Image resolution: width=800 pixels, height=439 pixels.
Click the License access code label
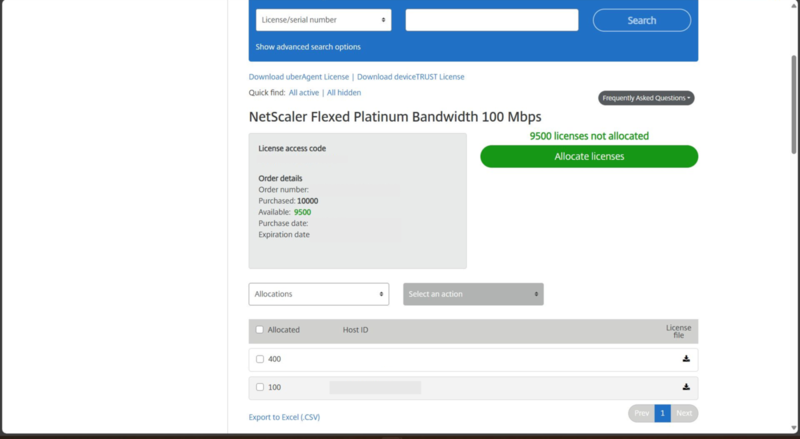292,149
